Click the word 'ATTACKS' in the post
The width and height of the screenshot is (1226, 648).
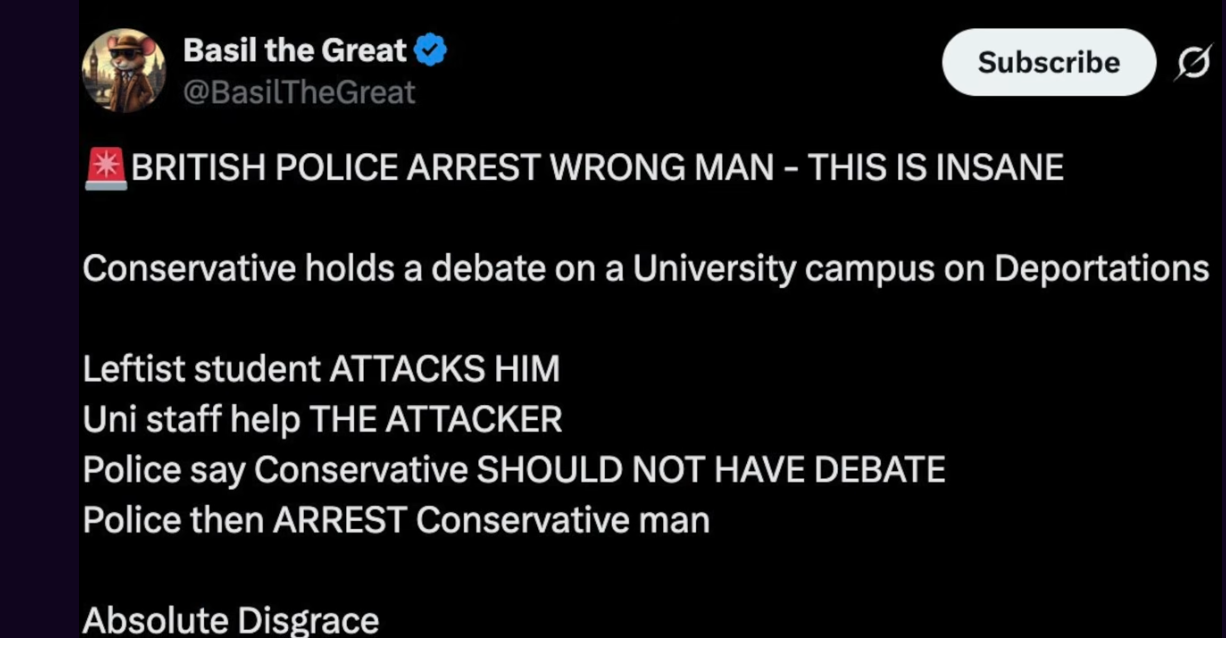tap(406, 369)
